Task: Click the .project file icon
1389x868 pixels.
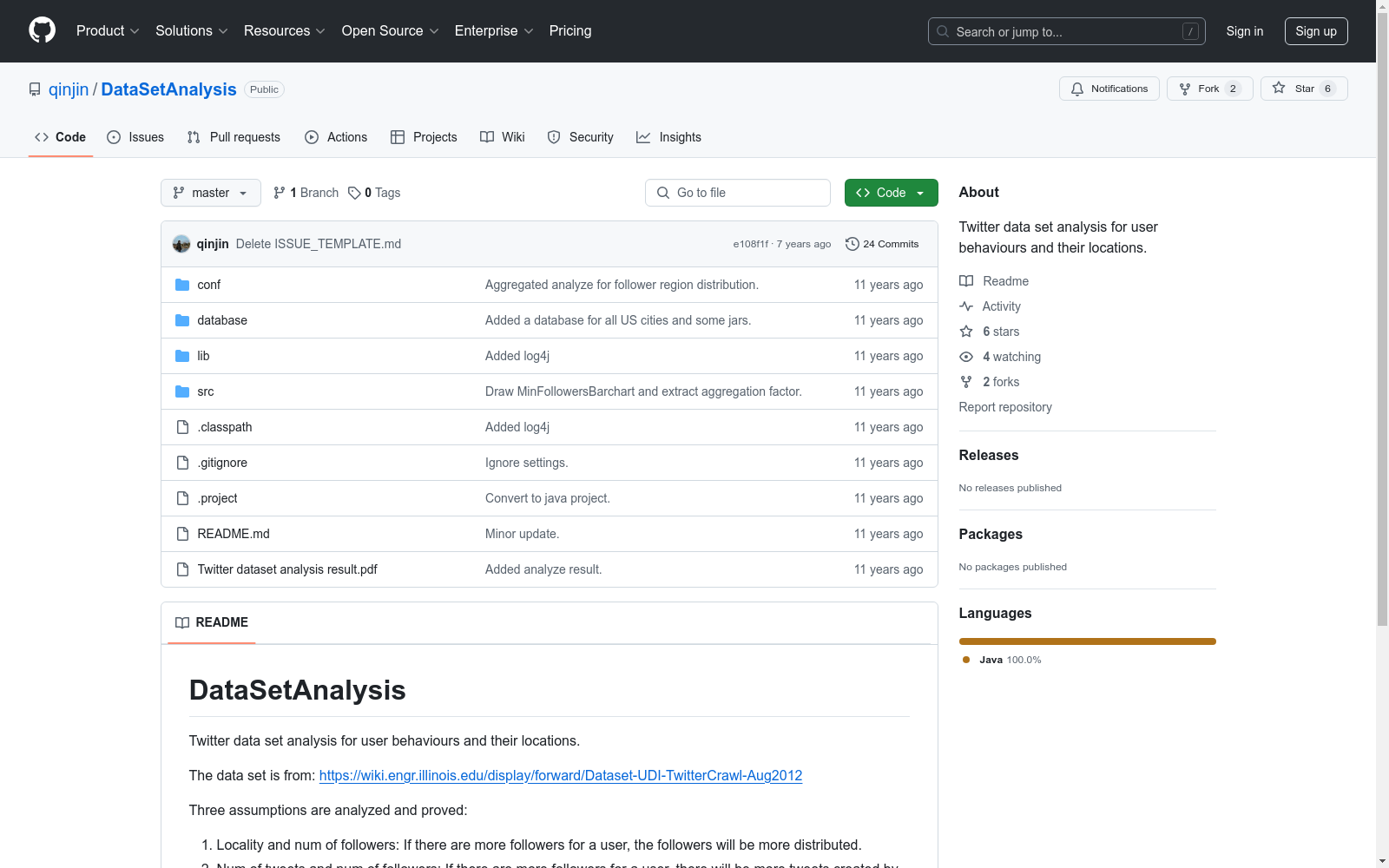Action: pos(182,498)
